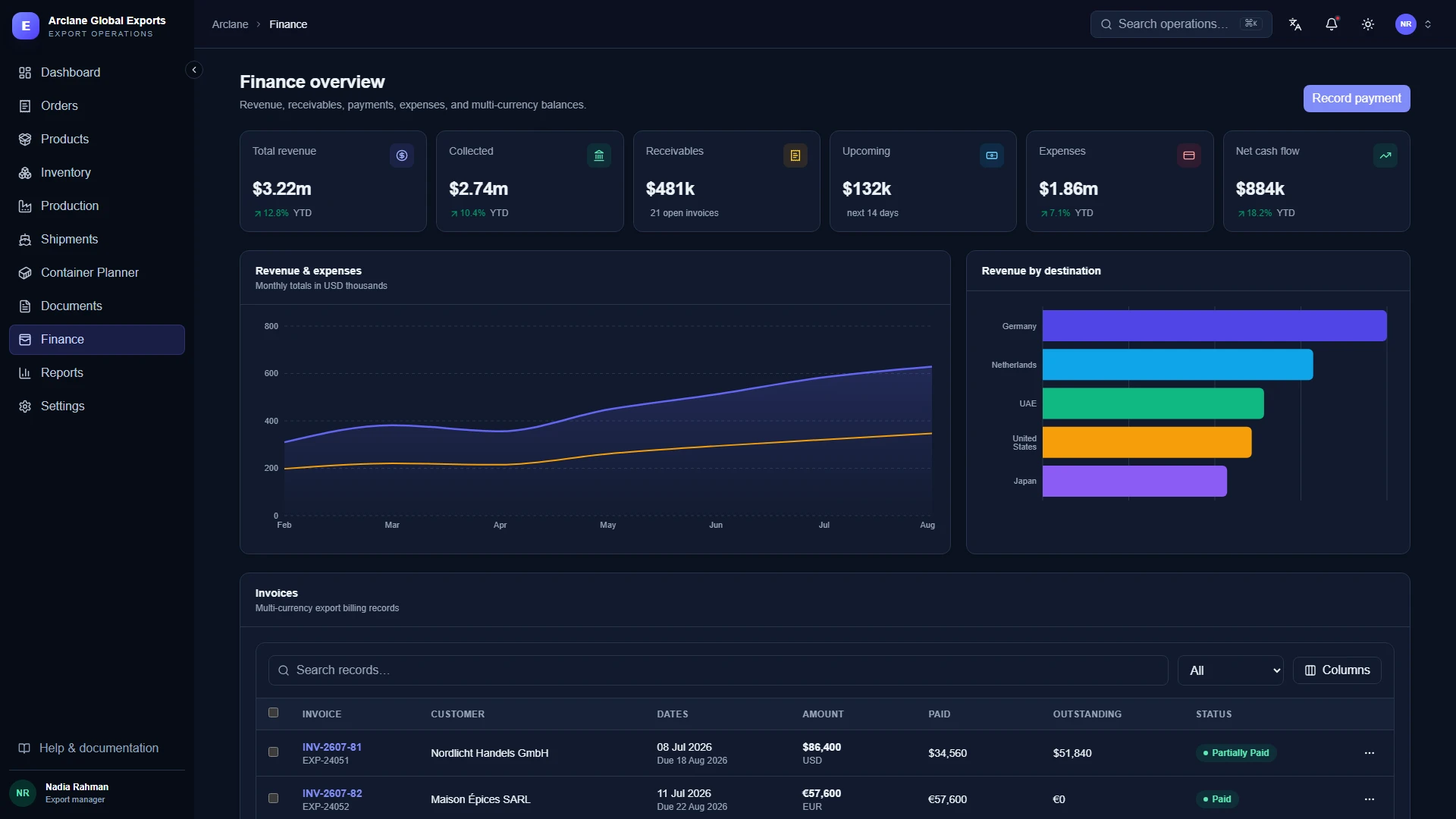Click the Paid status badge
1456x819 pixels.
1217,799
